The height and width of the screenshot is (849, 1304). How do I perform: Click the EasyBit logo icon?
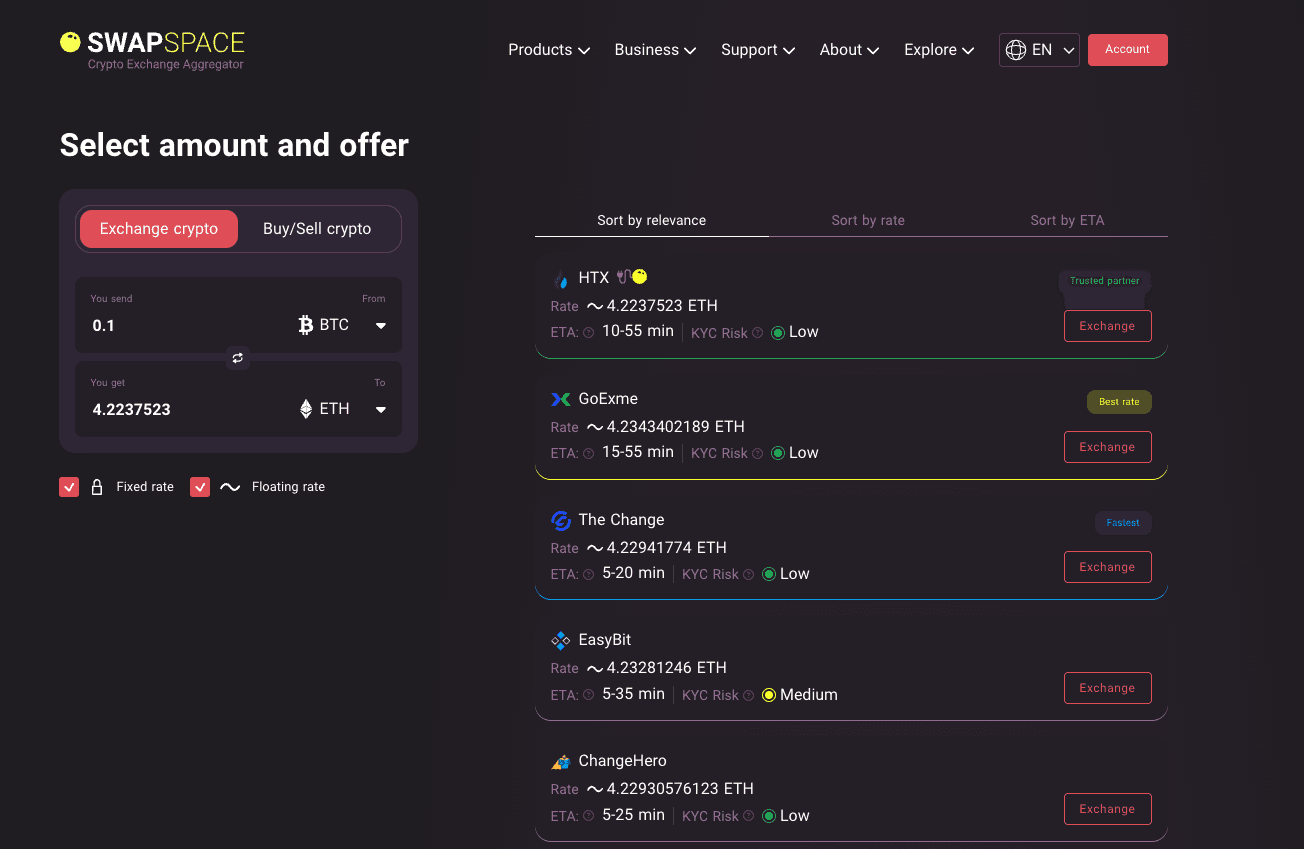pyautogui.click(x=561, y=640)
